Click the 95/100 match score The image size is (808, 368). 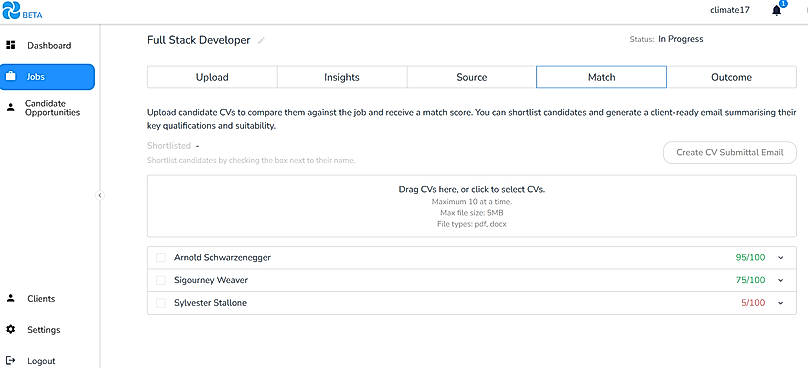[x=750, y=258]
